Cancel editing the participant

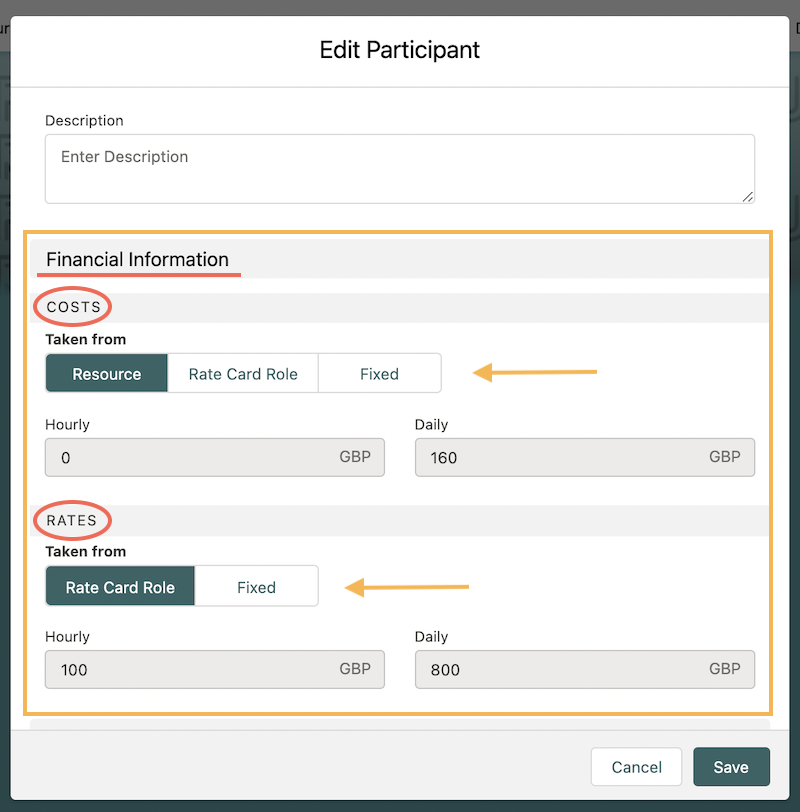[636, 767]
